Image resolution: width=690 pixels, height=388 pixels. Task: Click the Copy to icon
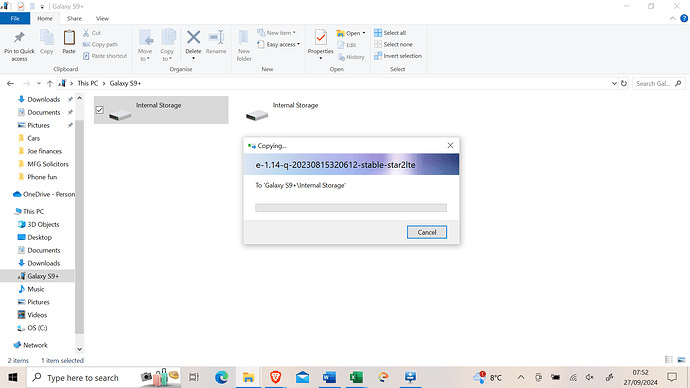168,38
